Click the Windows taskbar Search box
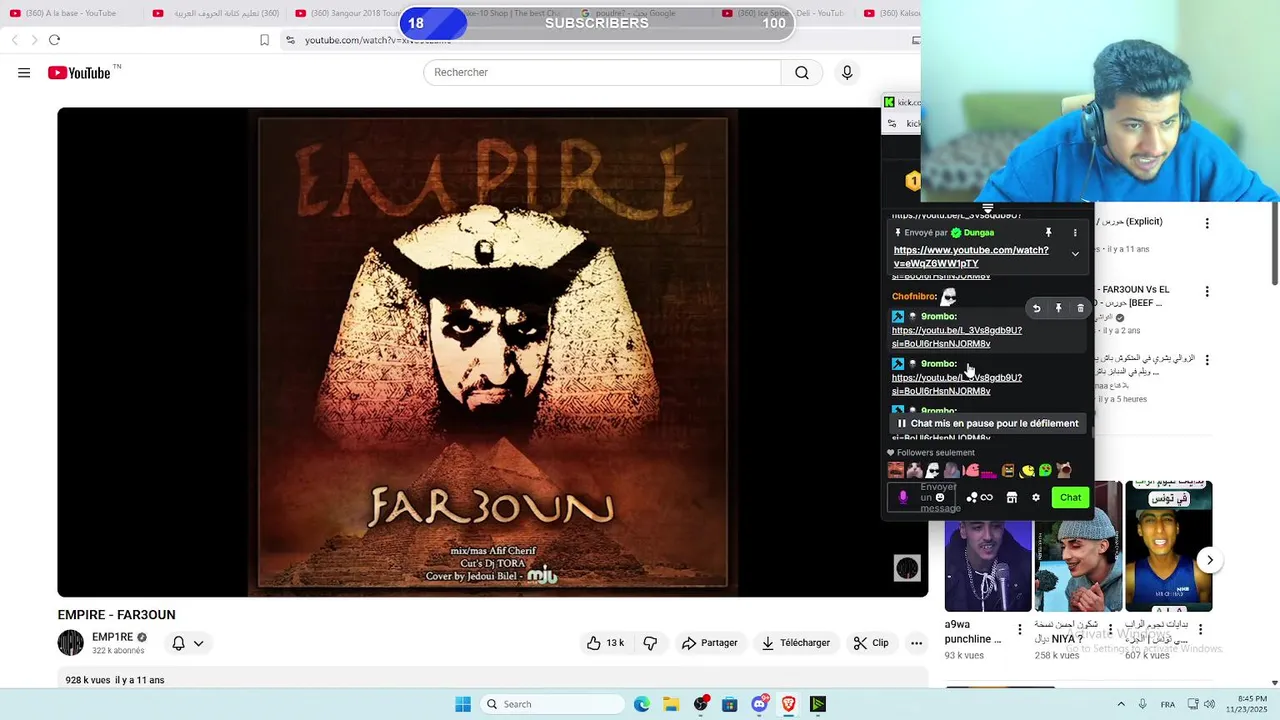Screen dimensions: 1280x720 coord(551,704)
